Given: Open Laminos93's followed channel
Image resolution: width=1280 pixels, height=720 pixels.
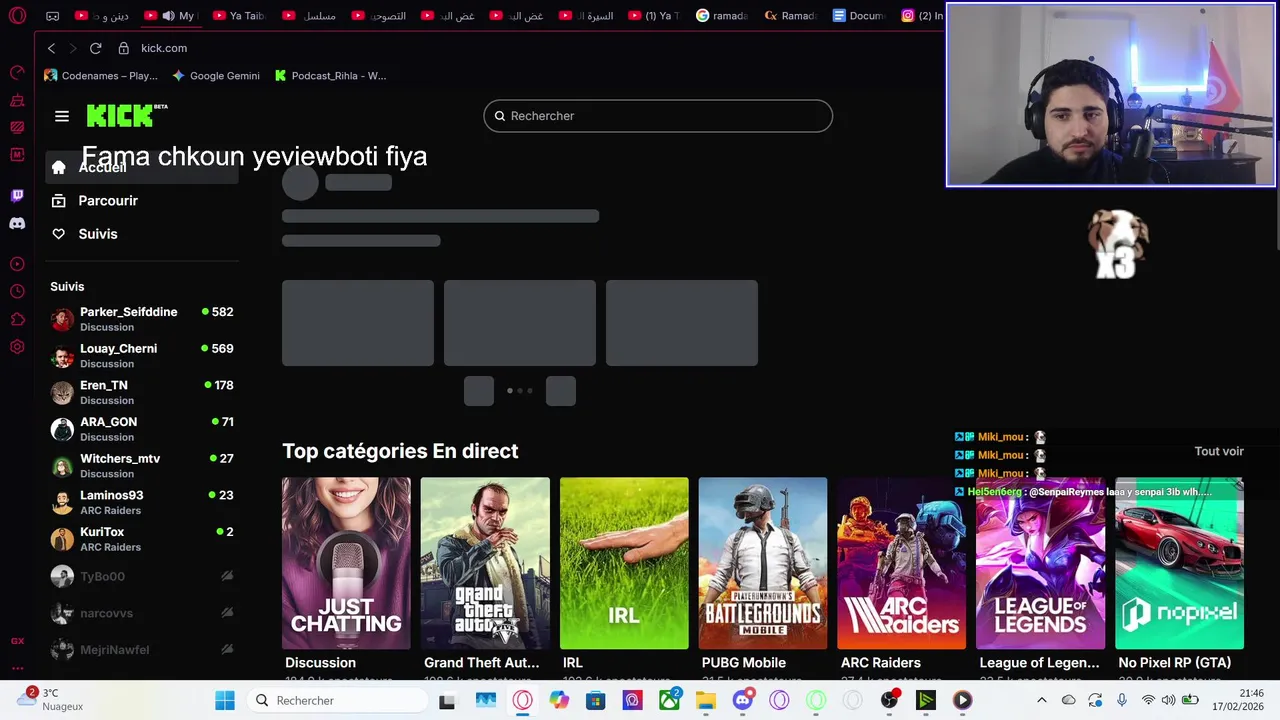Looking at the screenshot, I should coord(142,502).
